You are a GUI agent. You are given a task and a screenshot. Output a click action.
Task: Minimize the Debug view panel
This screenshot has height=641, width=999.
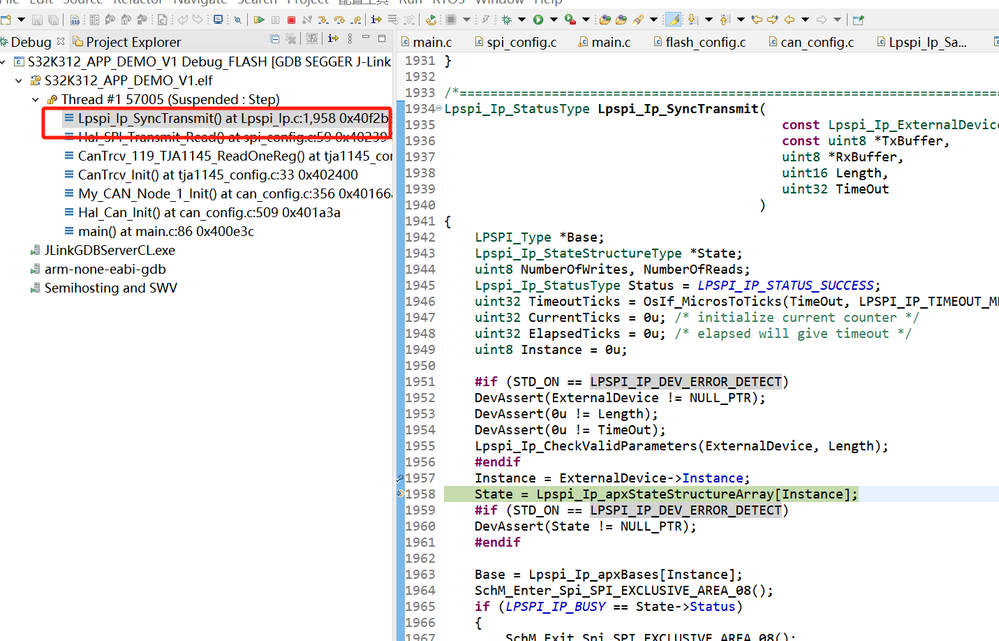click(366, 38)
